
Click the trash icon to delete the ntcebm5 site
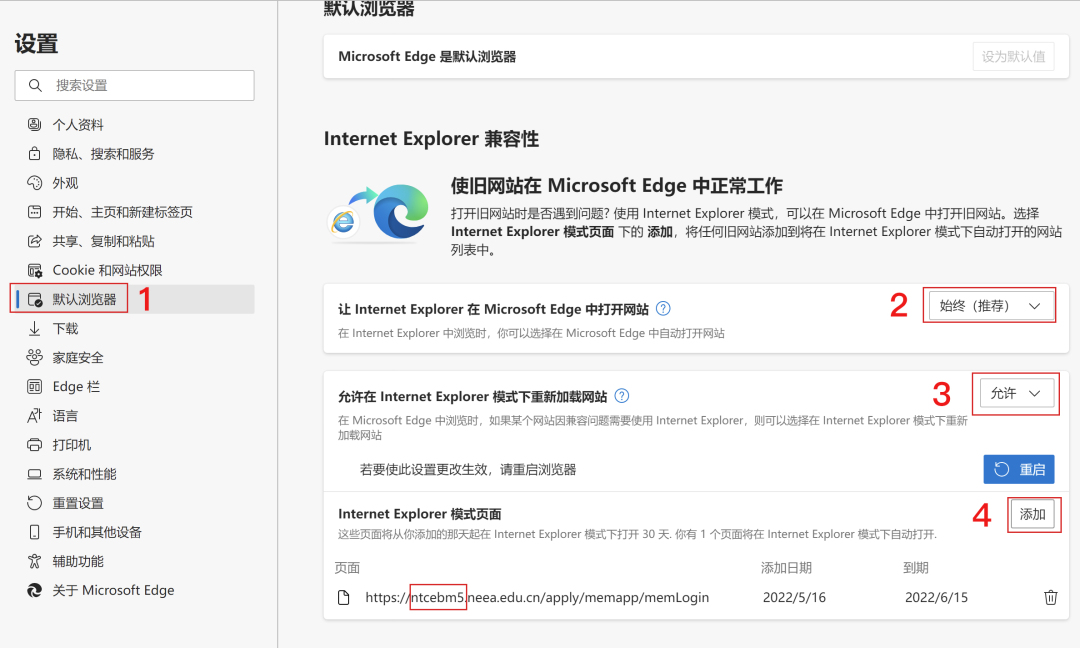(x=1050, y=596)
